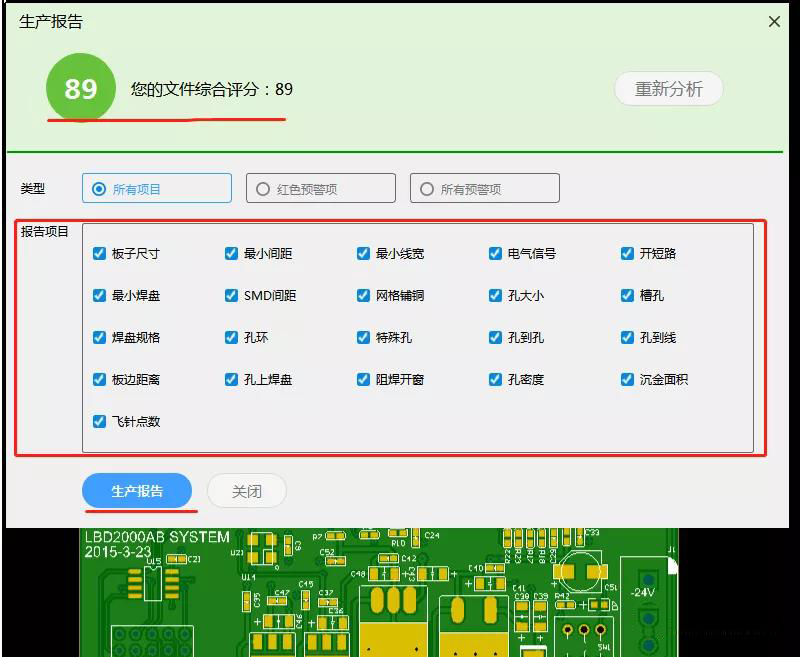Generate the 生产报告 production report

click(138, 490)
